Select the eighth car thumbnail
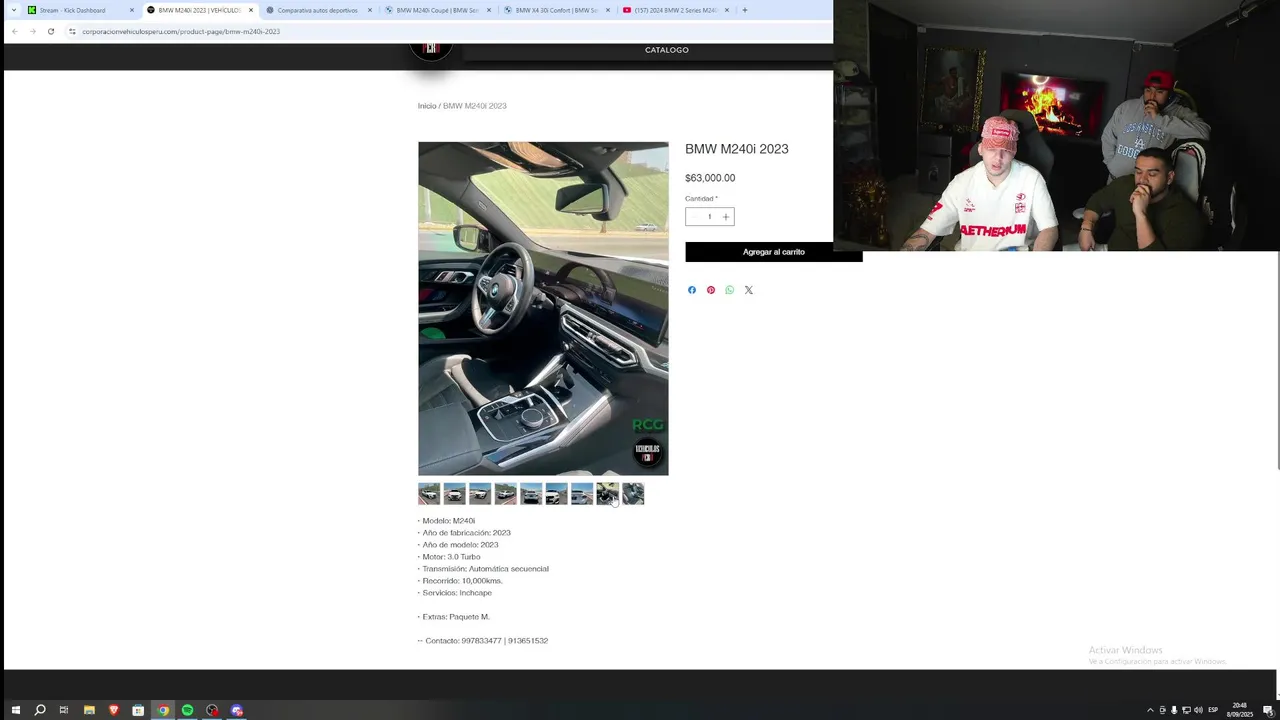This screenshot has height=720, width=1280. pos(608,494)
